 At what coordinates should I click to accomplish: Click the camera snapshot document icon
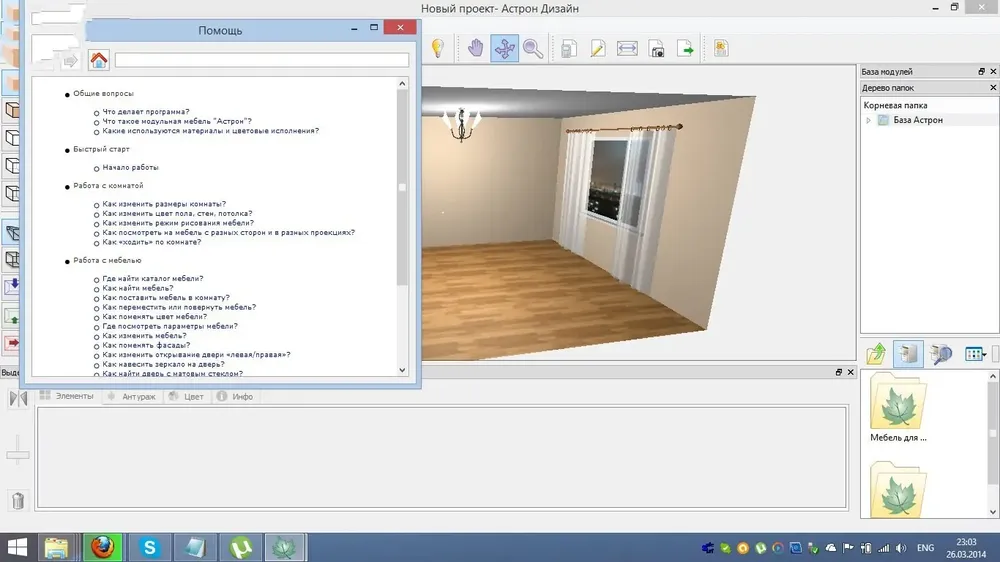point(656,48)
